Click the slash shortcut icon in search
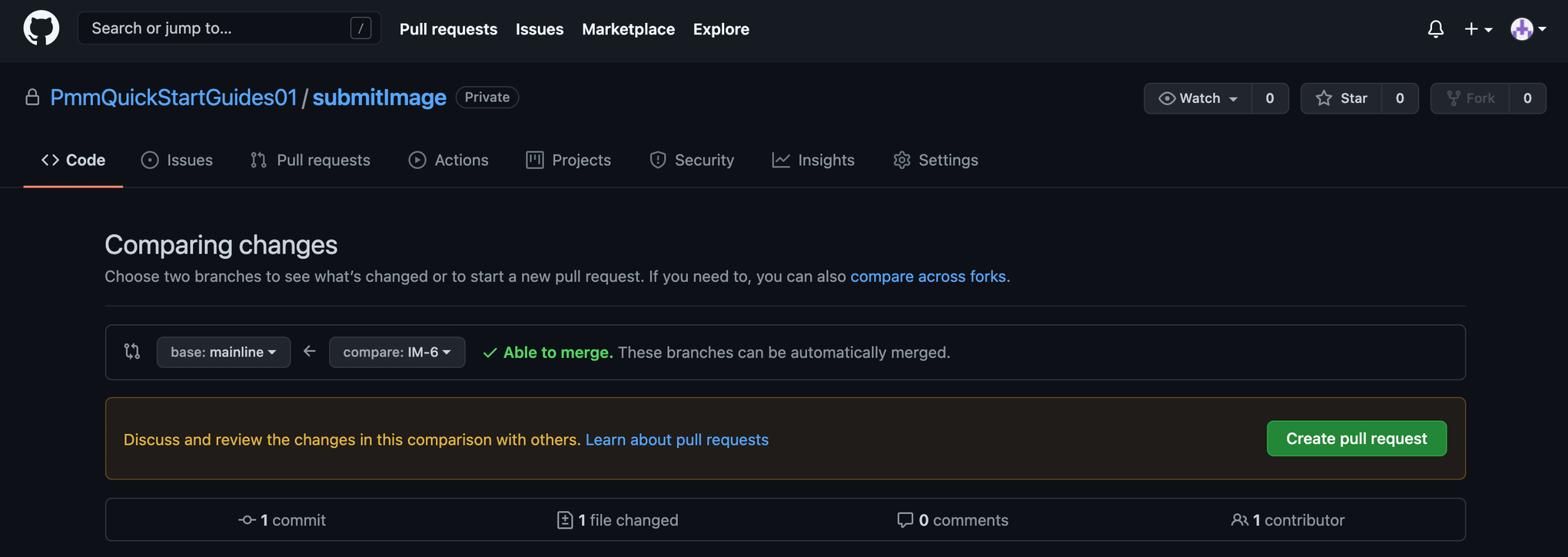 click(360, 28)
